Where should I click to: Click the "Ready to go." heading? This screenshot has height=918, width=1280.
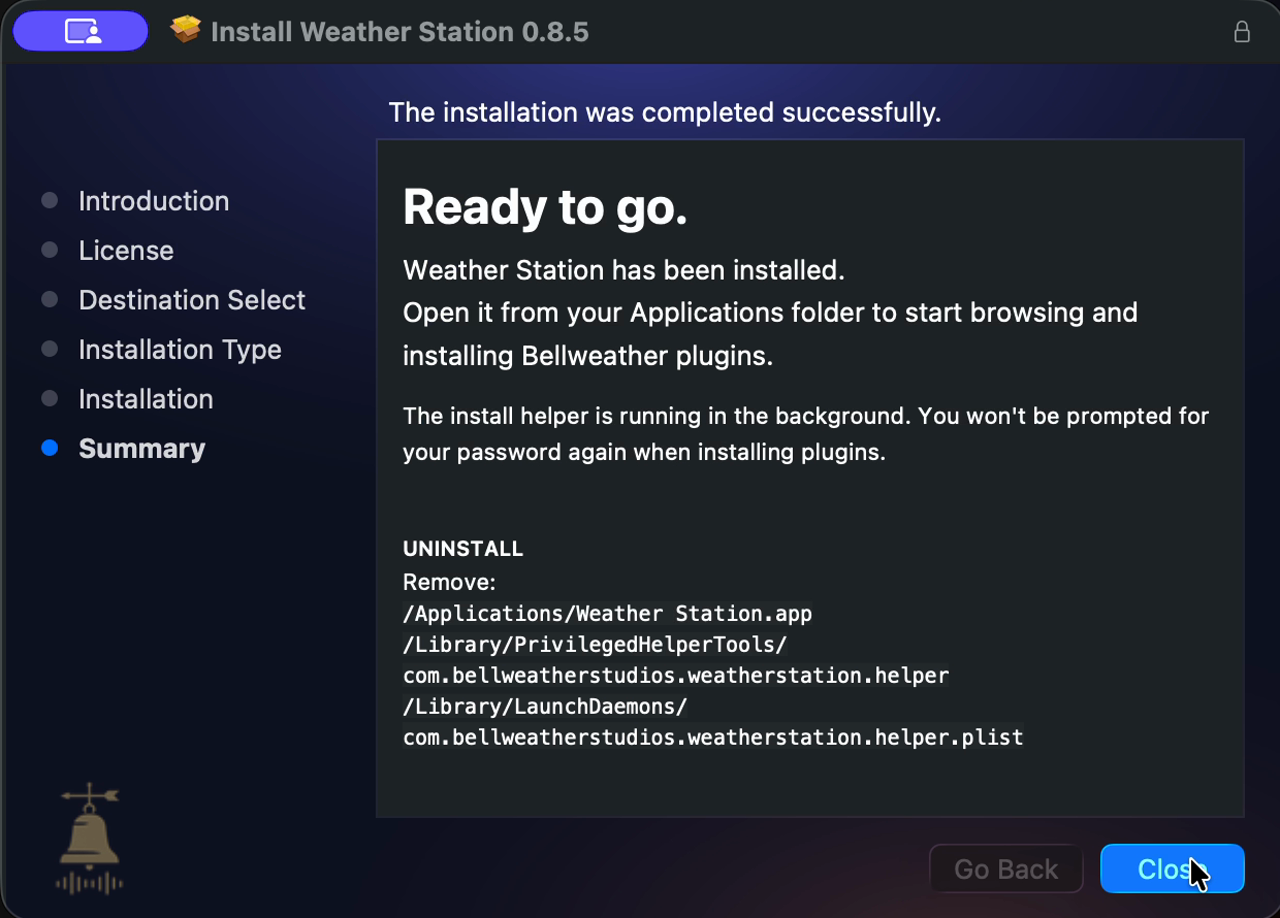[x=545, y=207]
